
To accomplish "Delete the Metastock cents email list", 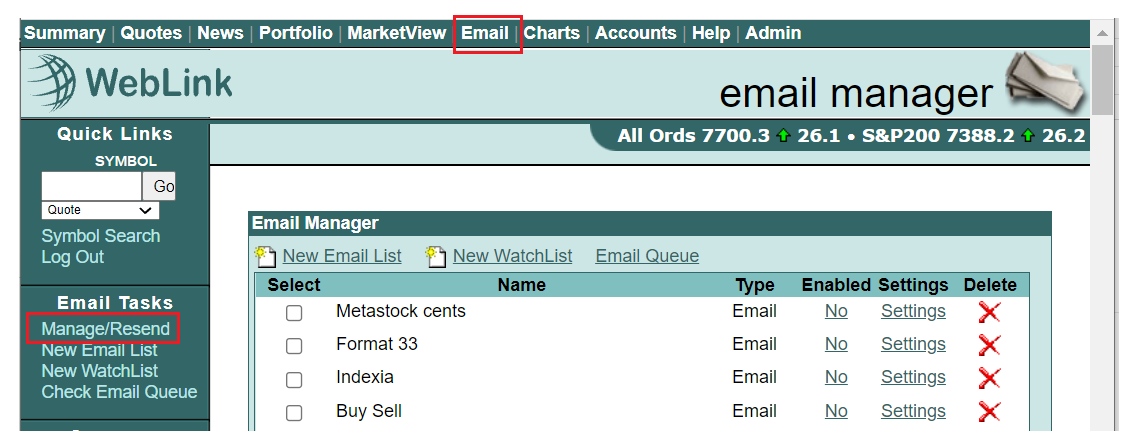I will [x=989, y=312].
